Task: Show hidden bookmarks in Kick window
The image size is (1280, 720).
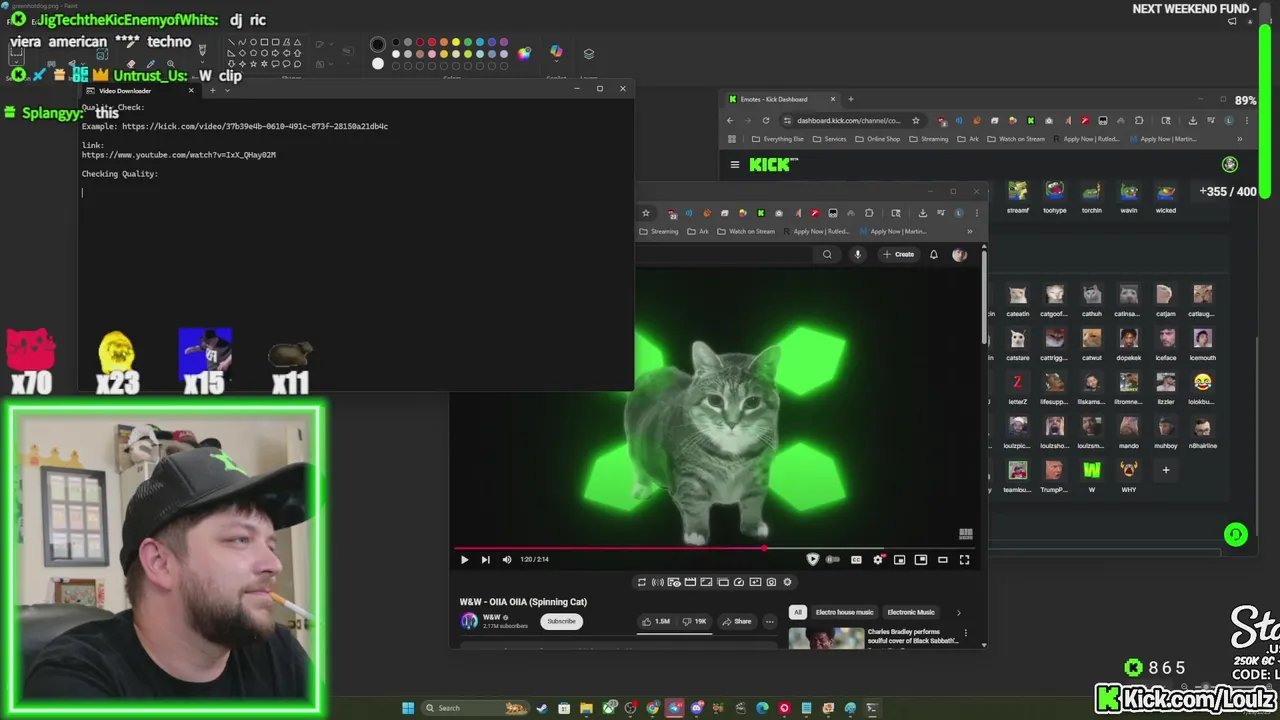Action: (x=1240, y=139)
